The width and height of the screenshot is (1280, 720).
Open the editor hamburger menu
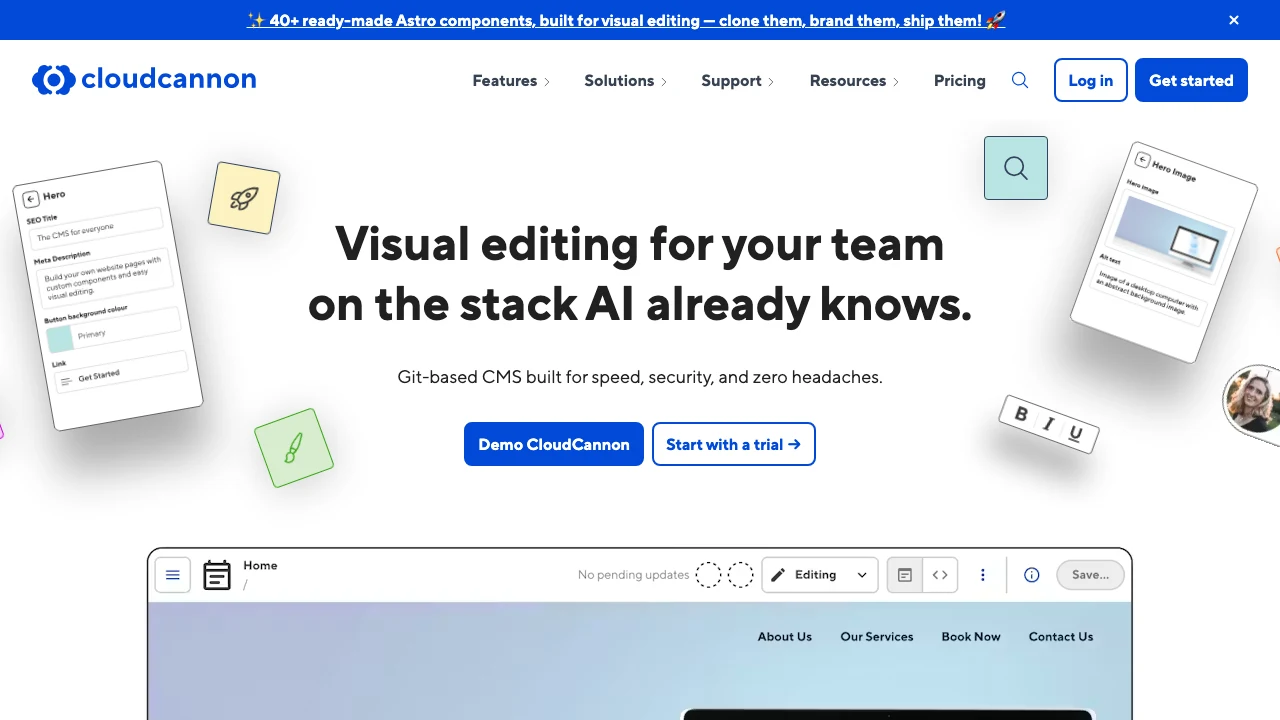click(173, 575)
